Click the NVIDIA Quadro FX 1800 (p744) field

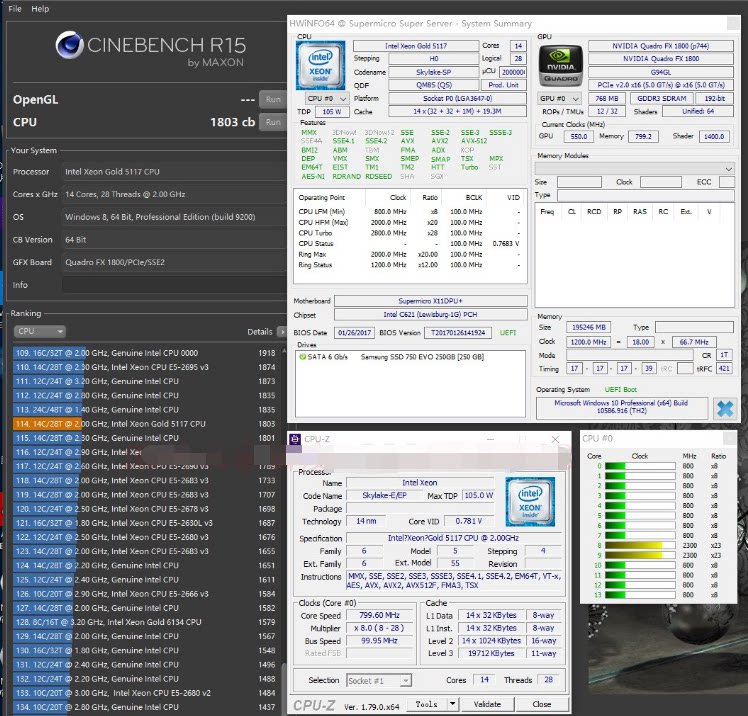[x=661, y=46]
